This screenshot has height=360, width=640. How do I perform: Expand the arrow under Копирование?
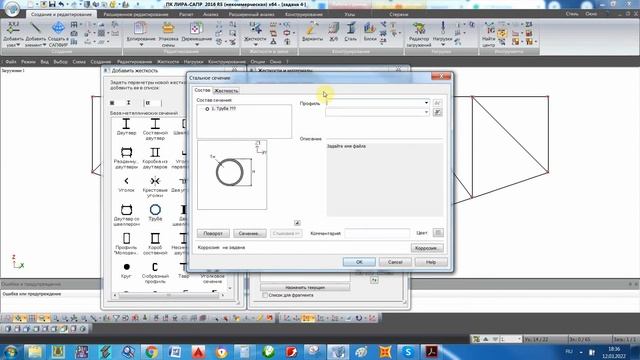click(x=141, y=44)
